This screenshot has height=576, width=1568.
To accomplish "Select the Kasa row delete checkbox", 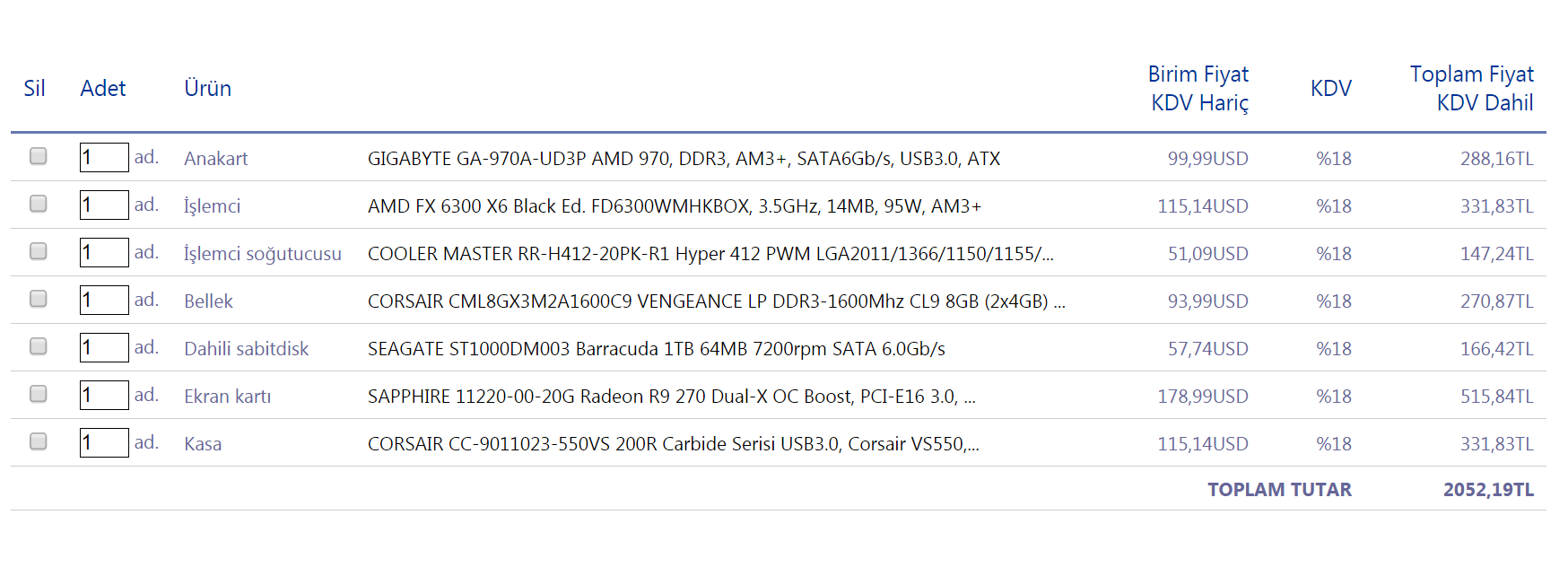I will click(x=38, y=441).
